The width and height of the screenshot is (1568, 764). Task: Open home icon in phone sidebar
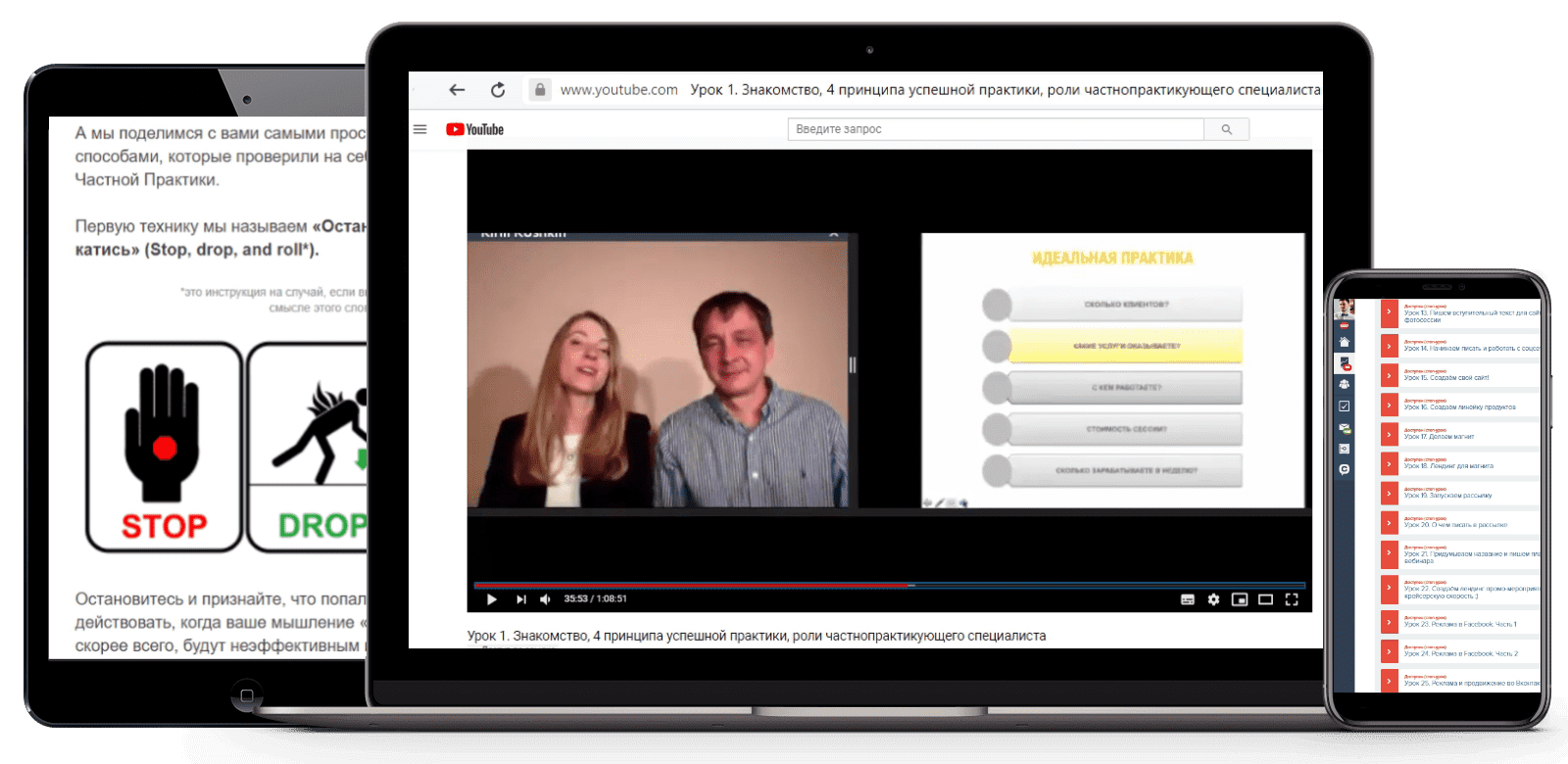point(1345,342)
